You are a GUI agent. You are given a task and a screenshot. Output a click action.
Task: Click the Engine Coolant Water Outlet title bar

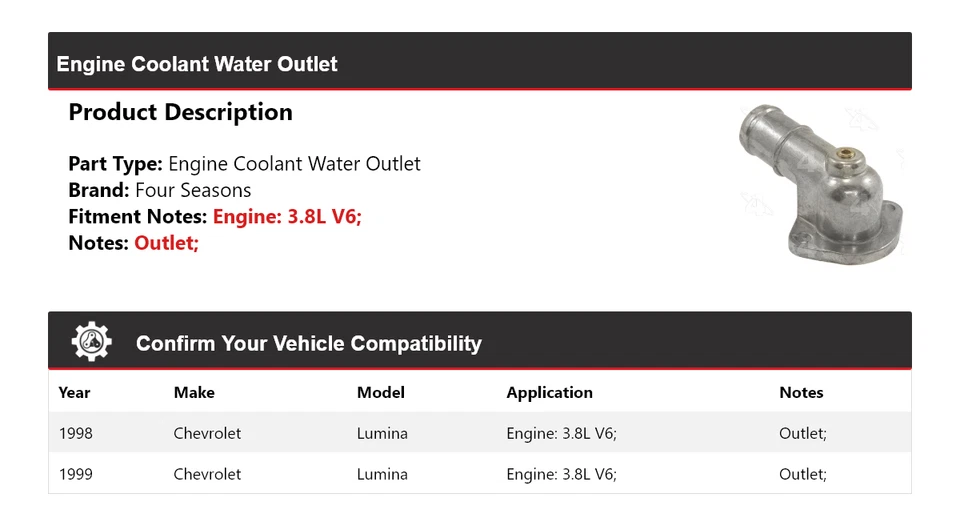197,64
